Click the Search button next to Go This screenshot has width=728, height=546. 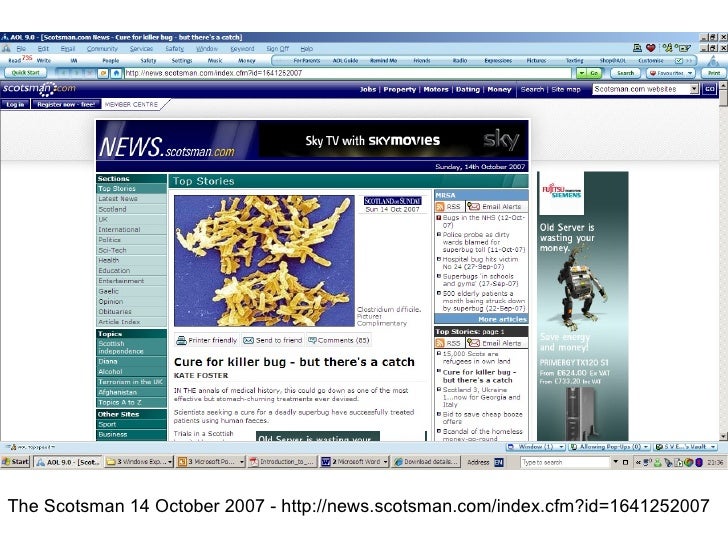point(625,73)
